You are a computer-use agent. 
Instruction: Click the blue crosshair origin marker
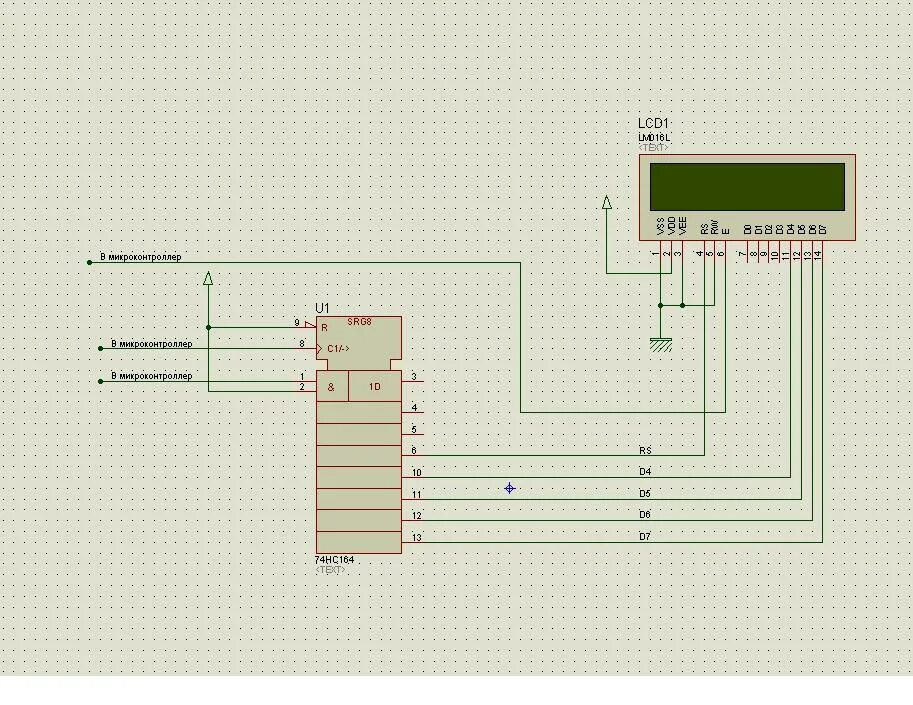[509, 488]
